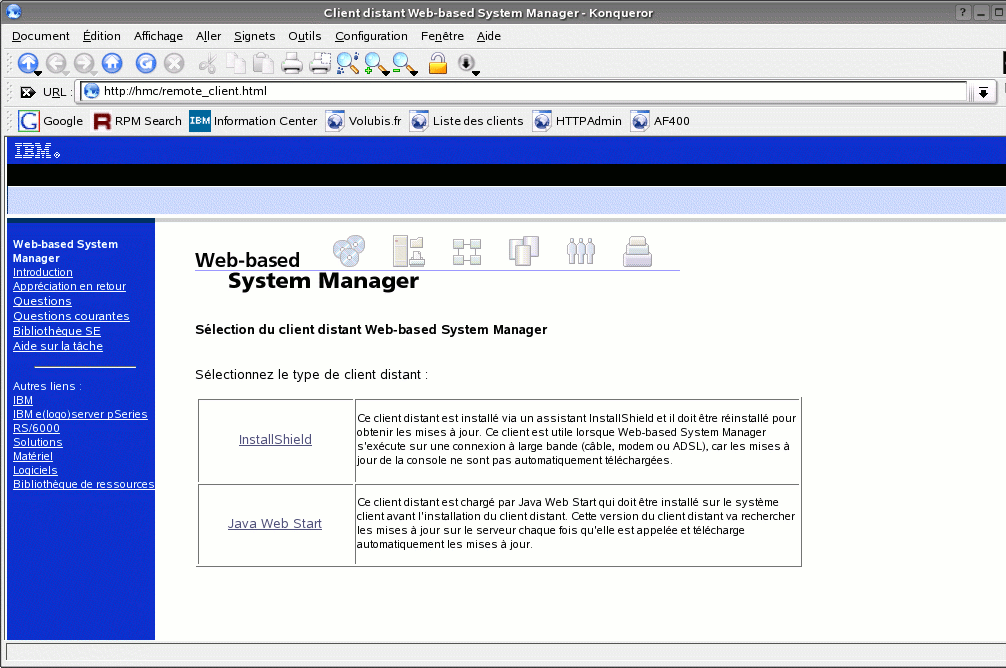Open the Signets menu

[254, 36]
